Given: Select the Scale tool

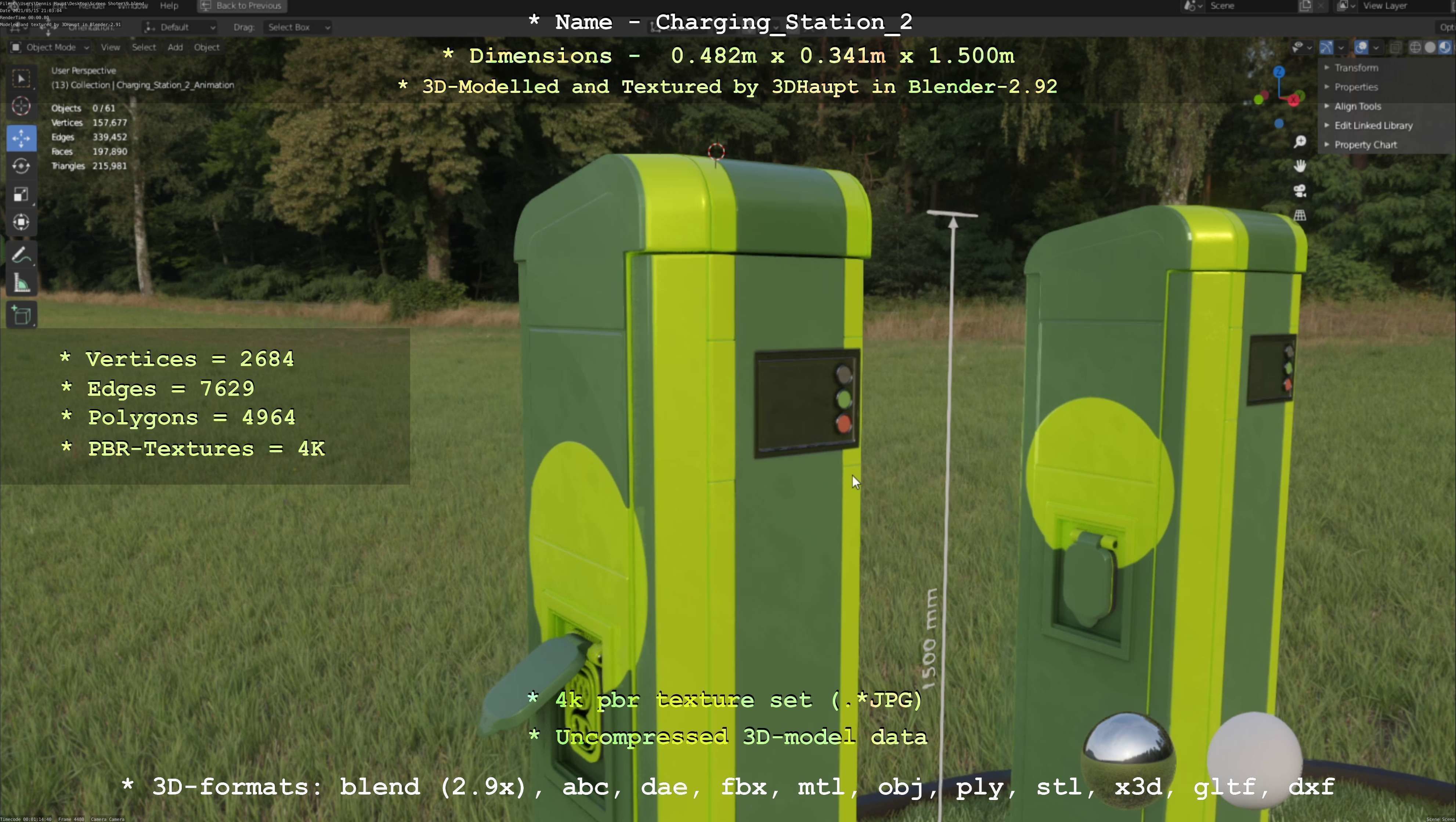Looking at the screenshot, I should point(21,194).
